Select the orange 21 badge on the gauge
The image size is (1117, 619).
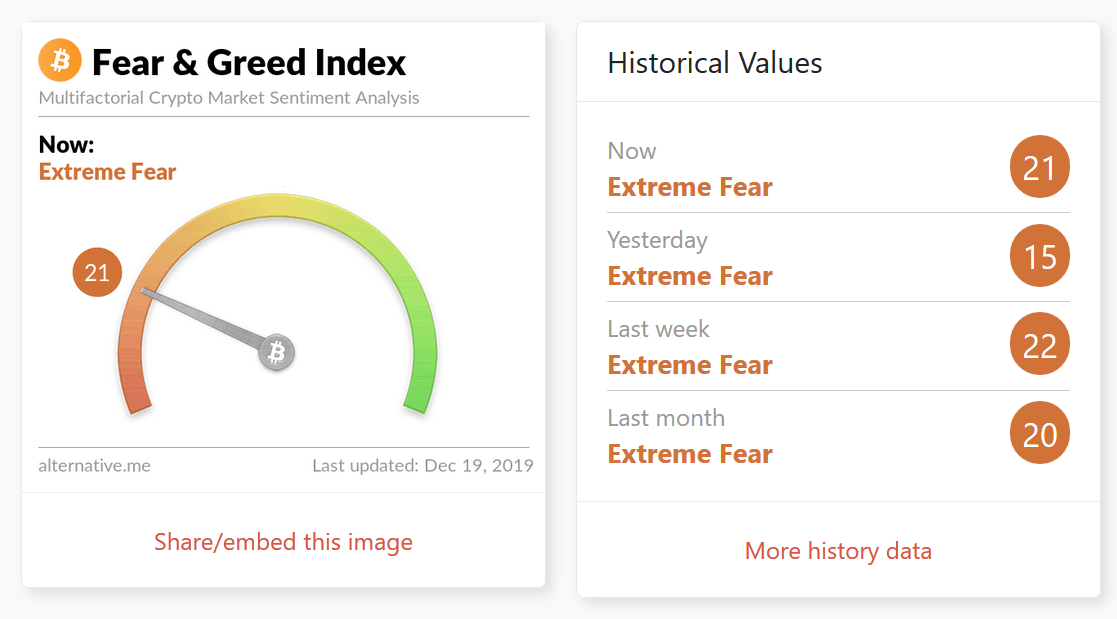pos(97,272)
